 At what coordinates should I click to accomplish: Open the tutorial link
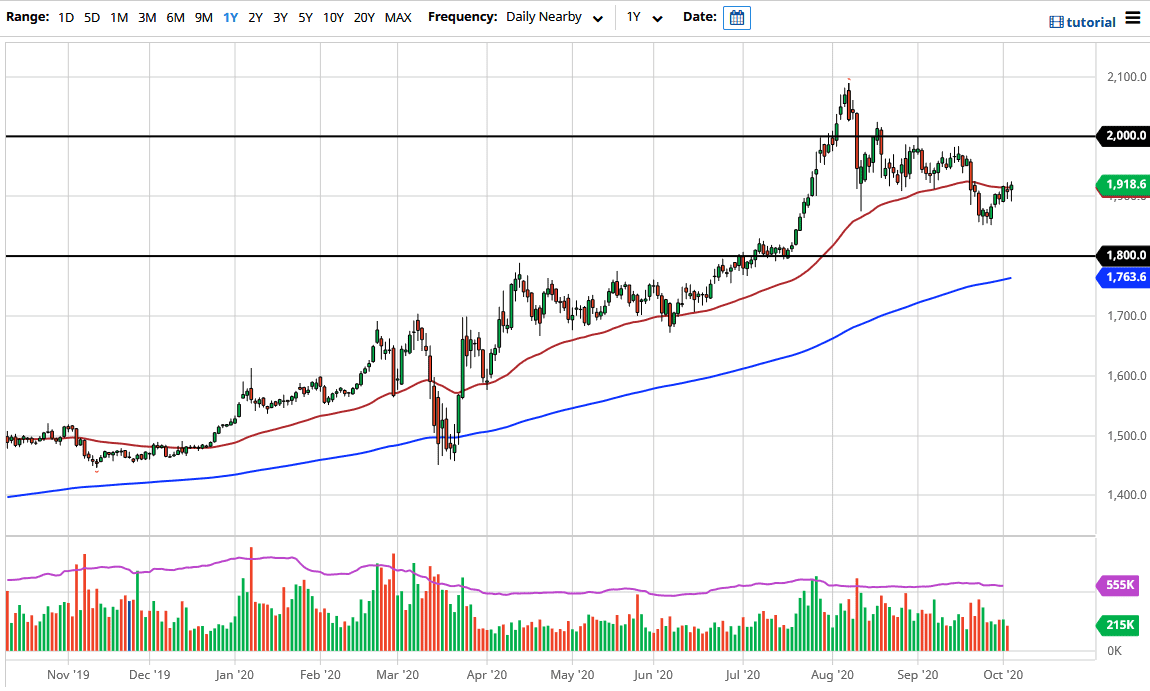(x=1091, y=22)
